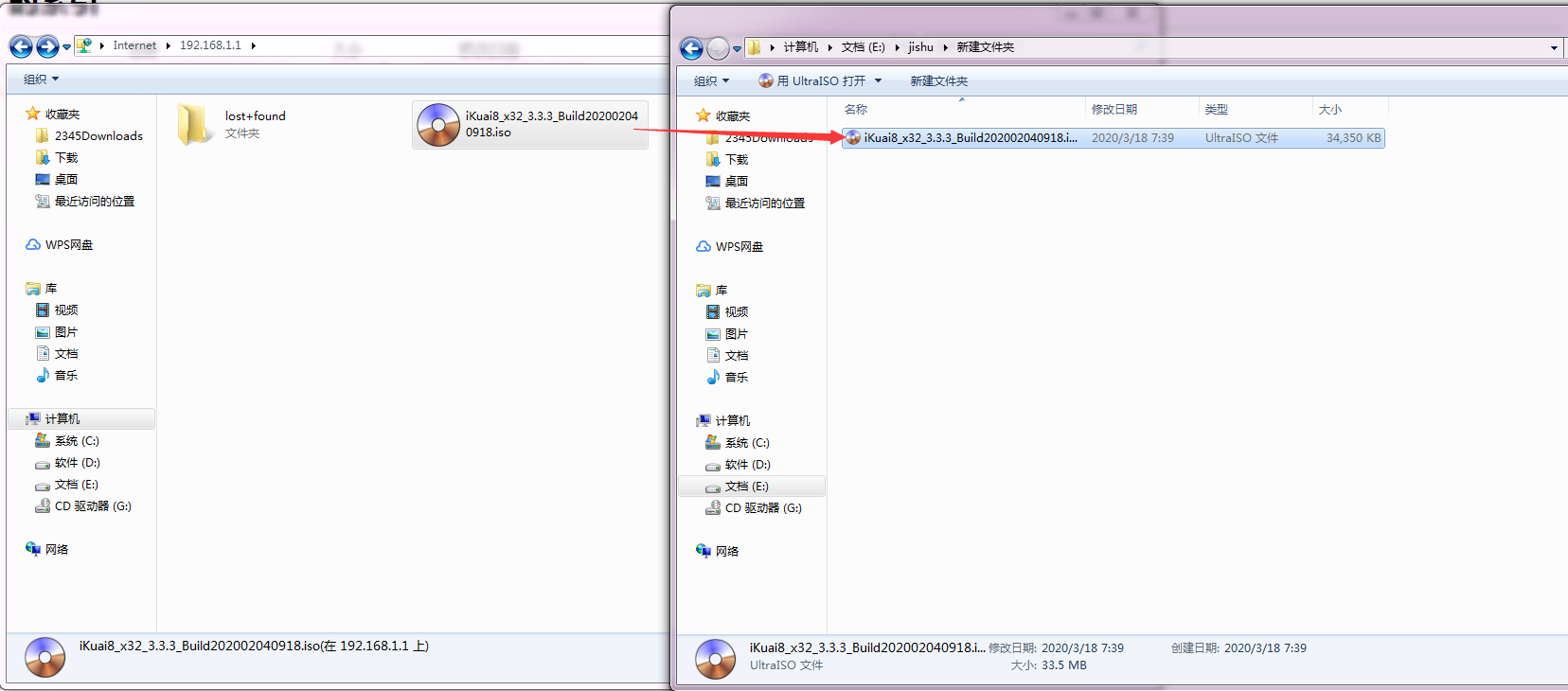This screenshot has height=691, width=1568.
Task: Select 库 in the left window sidebar
Action: click(42, 288)
